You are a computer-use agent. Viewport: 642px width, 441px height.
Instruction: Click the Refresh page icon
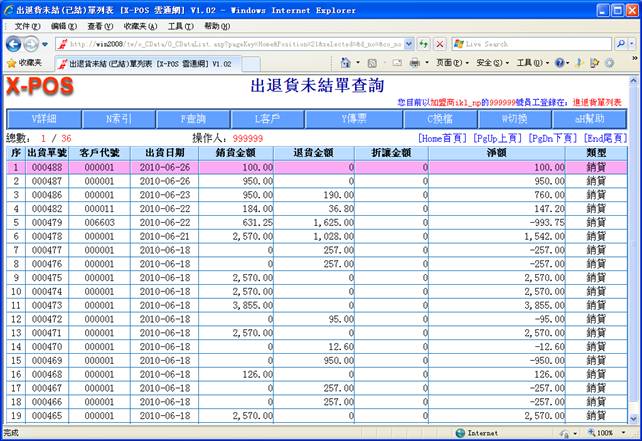pyautogui.click(x=424, y=44)
